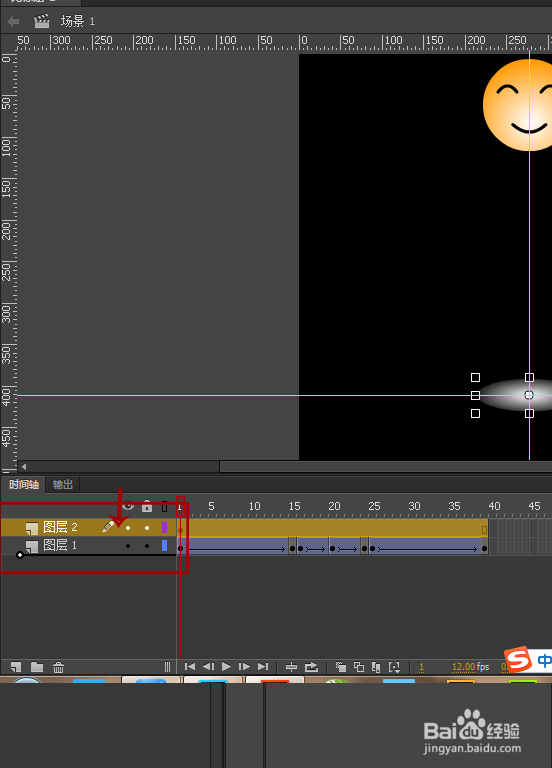
Task: Toggle lock dot for 图层 1
Action: pos(147,546)
